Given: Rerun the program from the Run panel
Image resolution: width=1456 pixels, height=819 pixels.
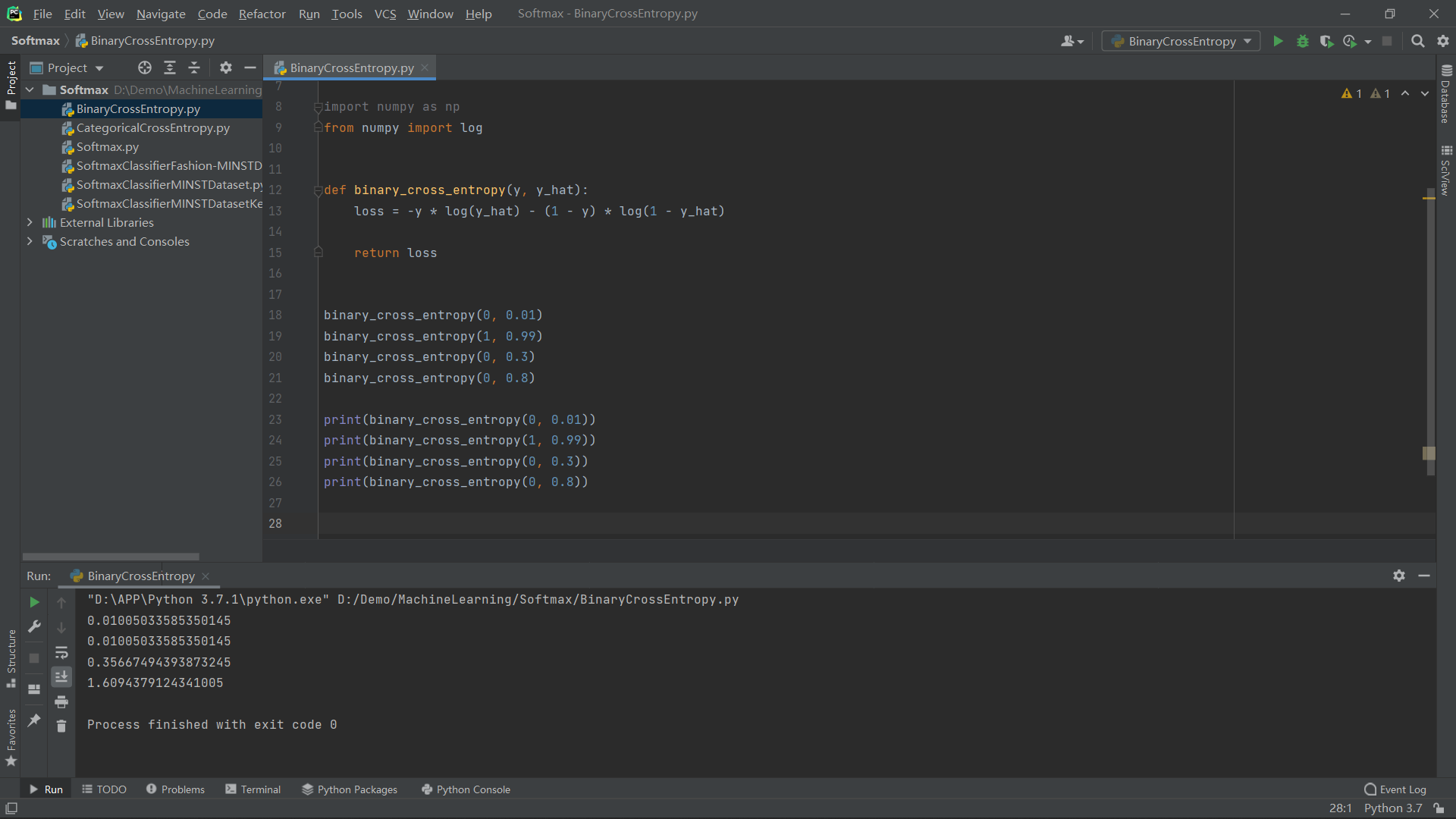Looking at the screenshot, I should (x=33, y=602).
